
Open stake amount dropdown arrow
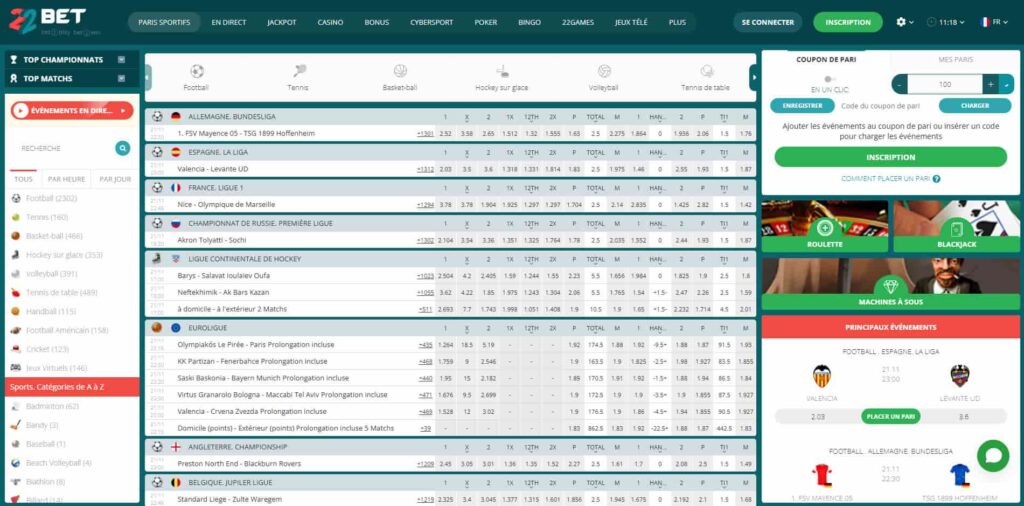(x=1006, y=84)
